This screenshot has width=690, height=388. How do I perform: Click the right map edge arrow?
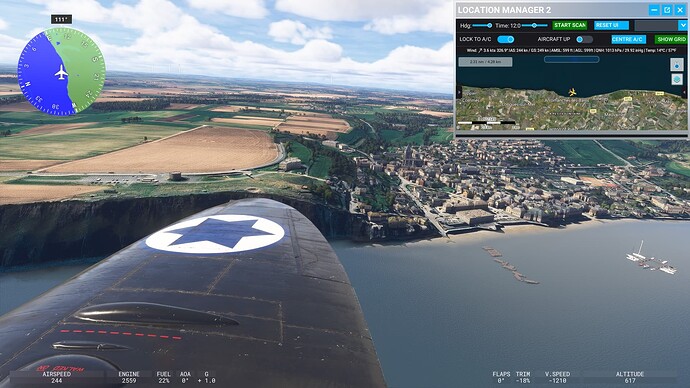pyautogui.click(x=684, y=92)
